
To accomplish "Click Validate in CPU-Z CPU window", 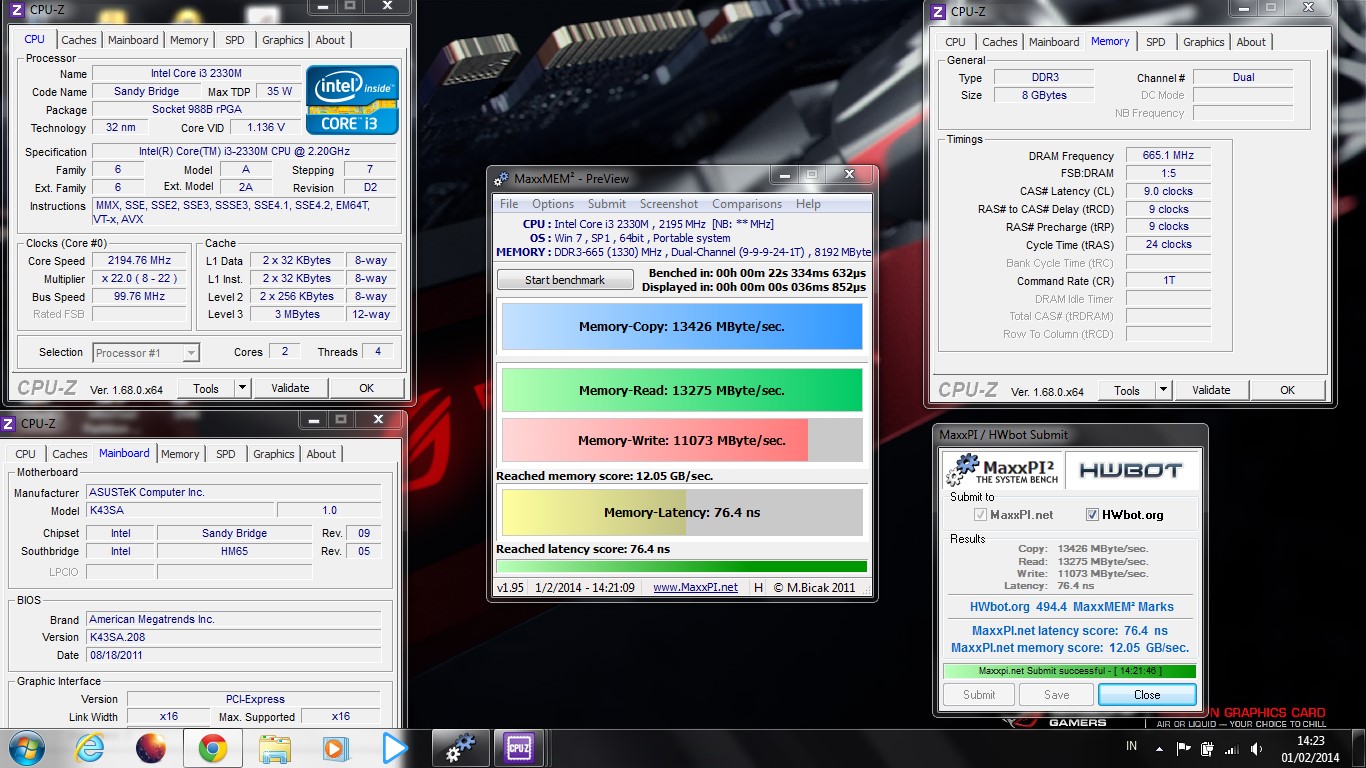I will (x=290, y=388).
